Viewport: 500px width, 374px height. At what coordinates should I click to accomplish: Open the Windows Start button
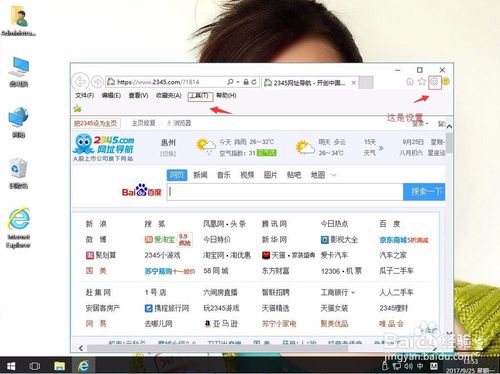pos(11,366)
